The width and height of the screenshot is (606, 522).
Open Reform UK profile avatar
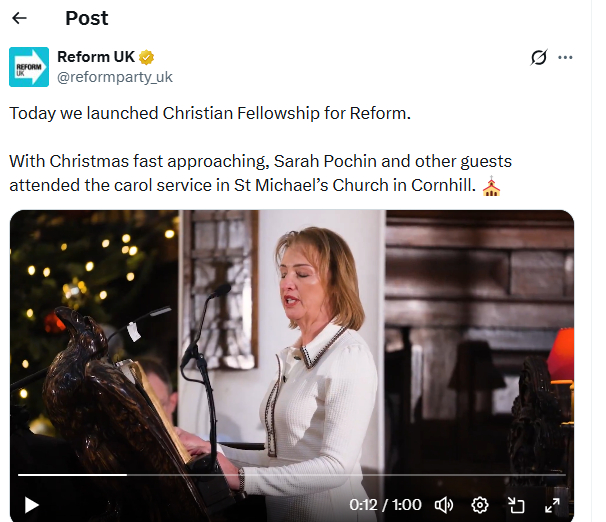[29, 66]
